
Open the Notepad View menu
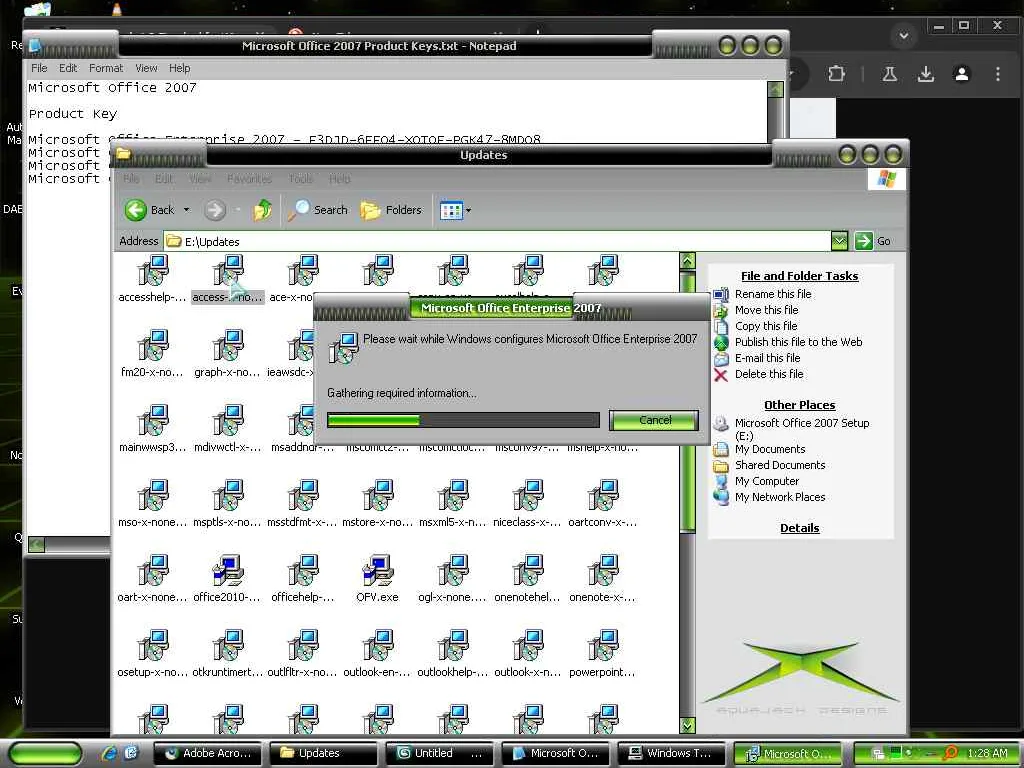(146, 68)
